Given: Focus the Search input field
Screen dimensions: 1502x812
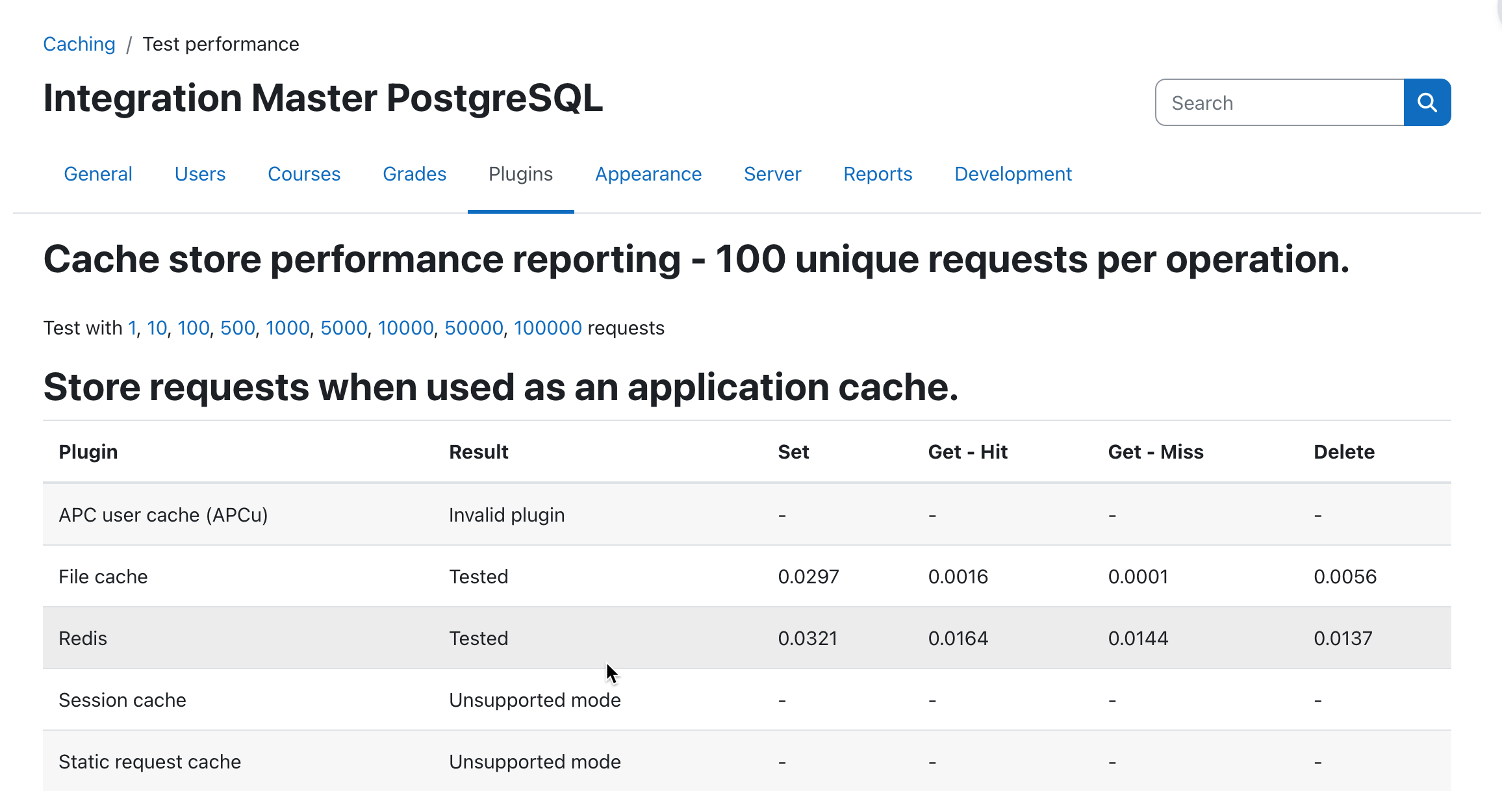Looking at the screenshot, I should (x=1280, y=103).
